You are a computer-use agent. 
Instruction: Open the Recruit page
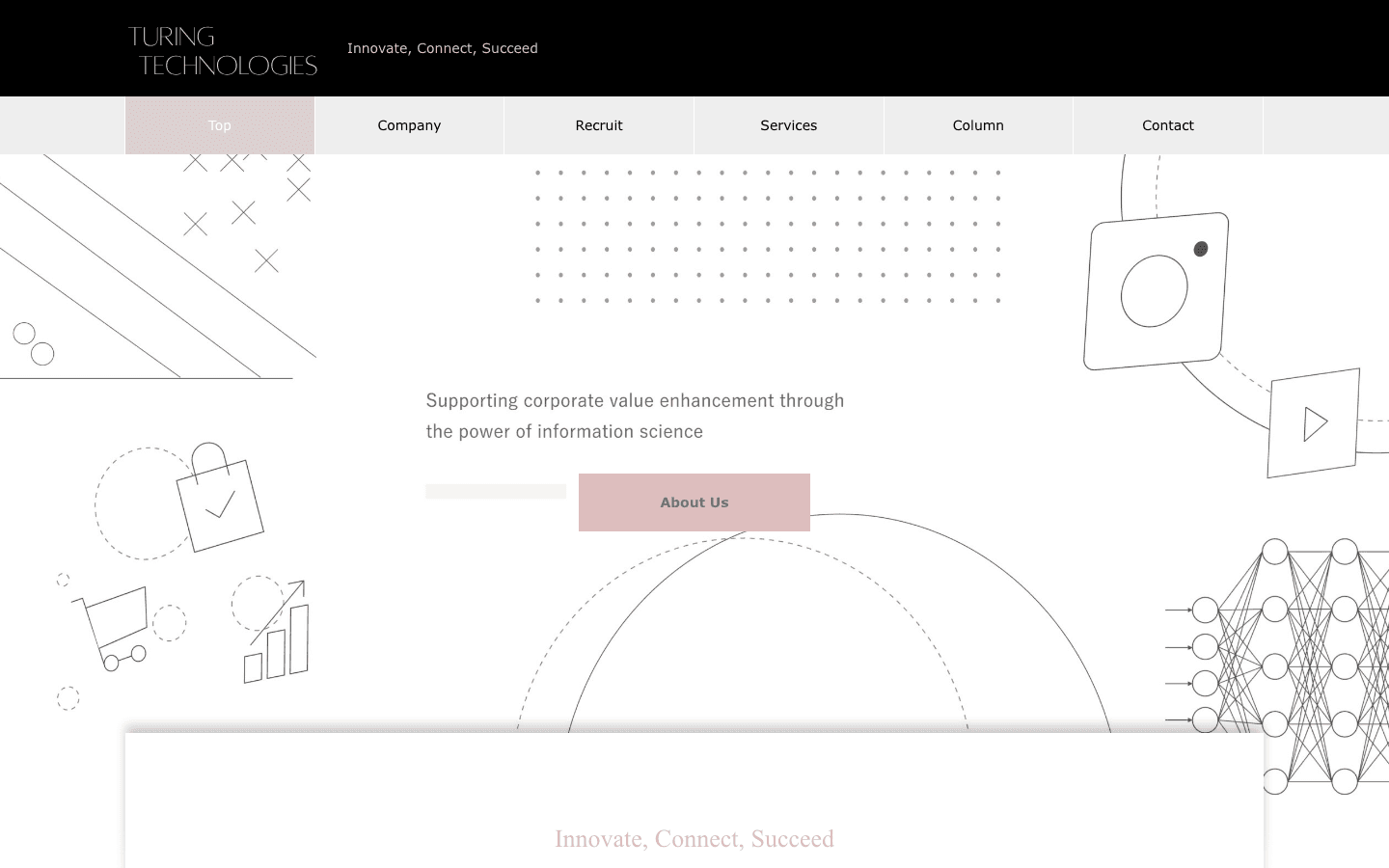point(599,125)
